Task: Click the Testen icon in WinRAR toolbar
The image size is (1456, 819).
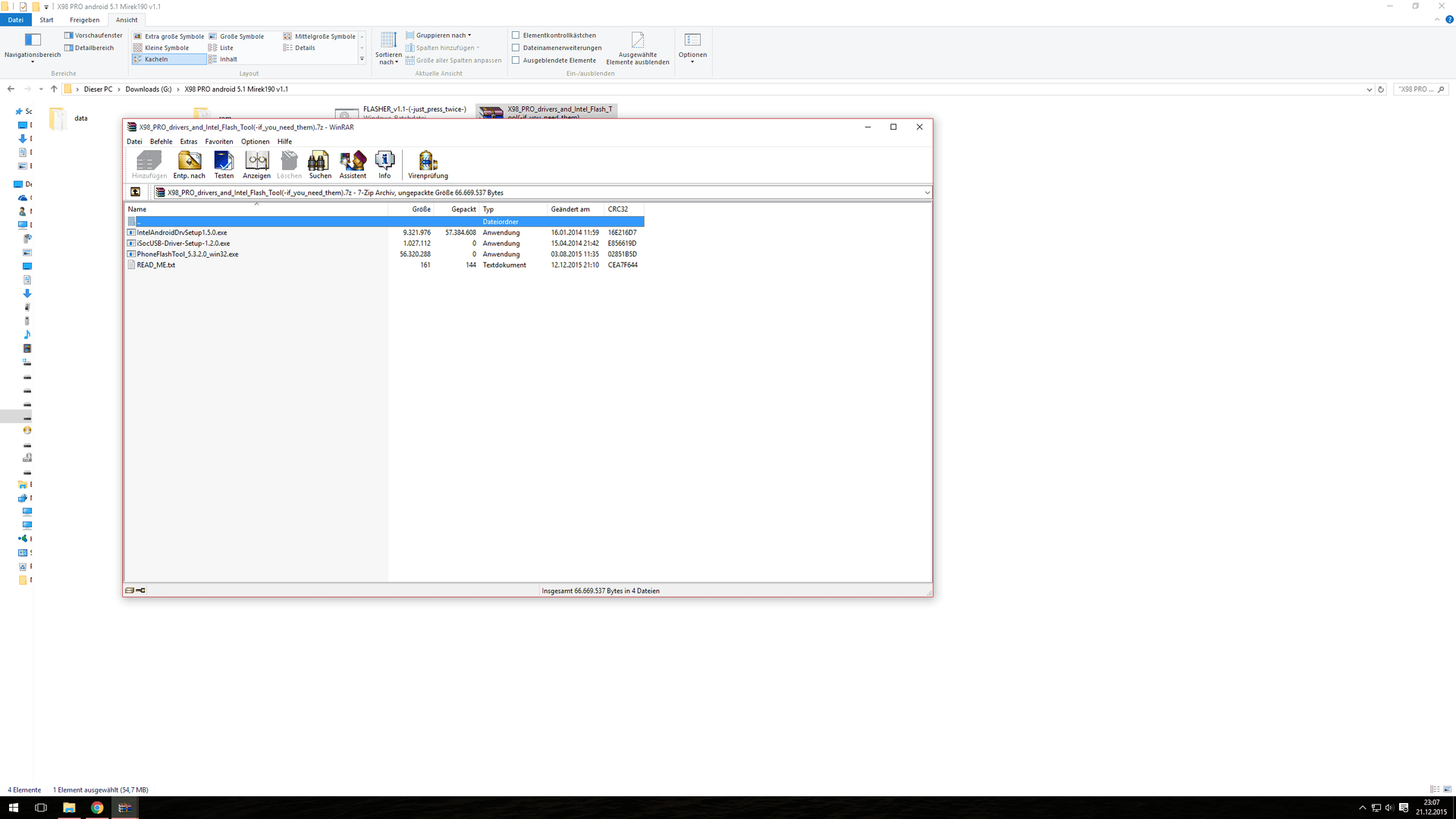Action: coord(224,165)
